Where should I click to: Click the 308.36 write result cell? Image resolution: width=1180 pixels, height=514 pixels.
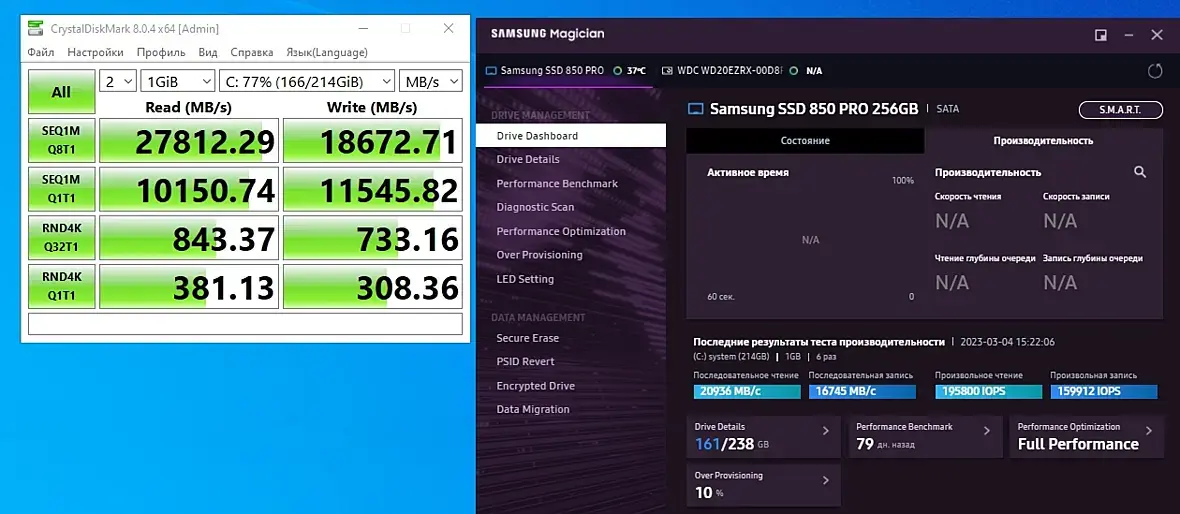373,286
